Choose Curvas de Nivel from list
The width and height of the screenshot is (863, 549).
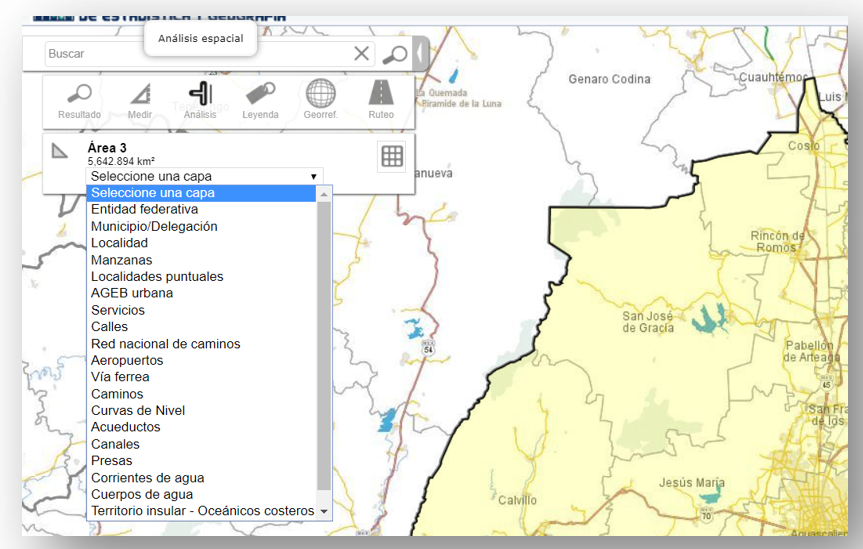tap(138, 411)
